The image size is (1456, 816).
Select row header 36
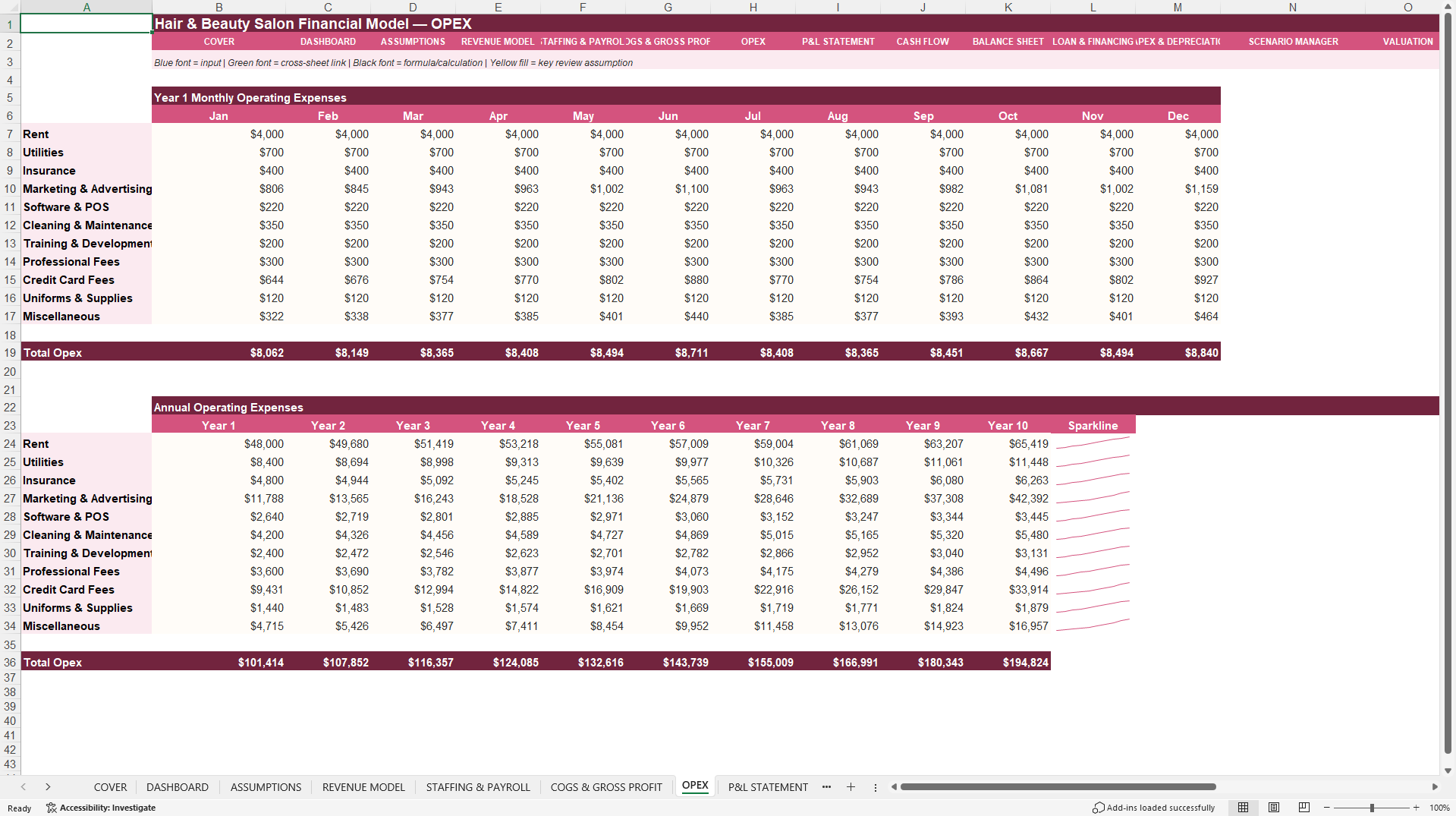(10, 662)
